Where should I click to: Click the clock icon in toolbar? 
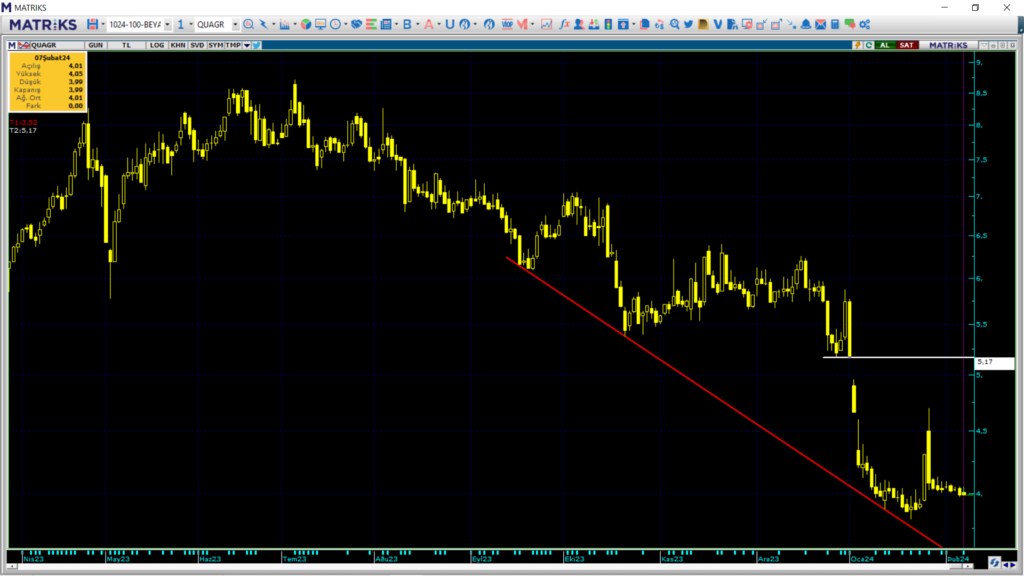[335, 23]
